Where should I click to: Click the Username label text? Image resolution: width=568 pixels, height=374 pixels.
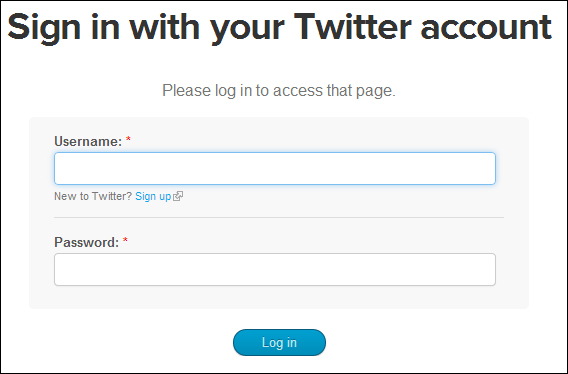[88, 141]
